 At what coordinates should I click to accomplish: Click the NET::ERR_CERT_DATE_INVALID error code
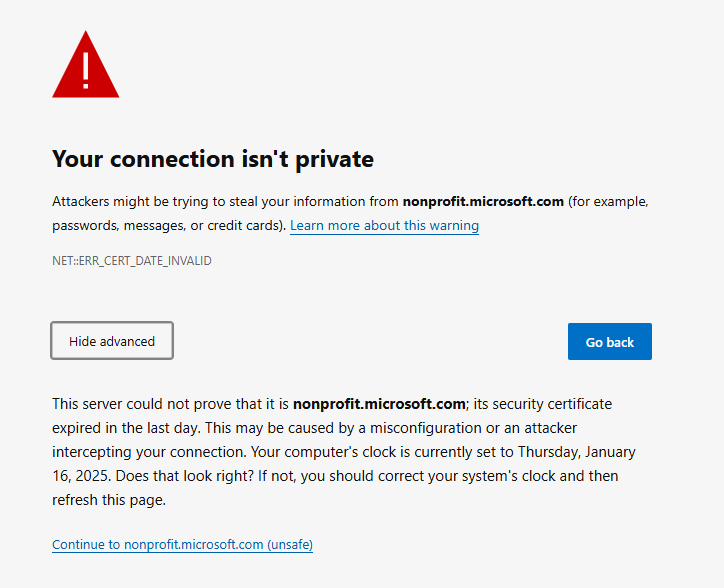(x=132, y=261)
